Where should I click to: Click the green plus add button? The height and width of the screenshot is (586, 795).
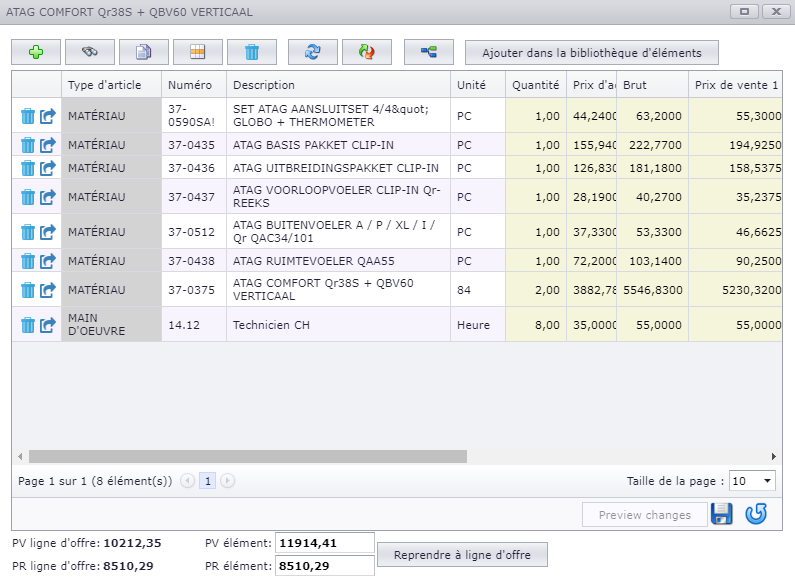[36, 52]
